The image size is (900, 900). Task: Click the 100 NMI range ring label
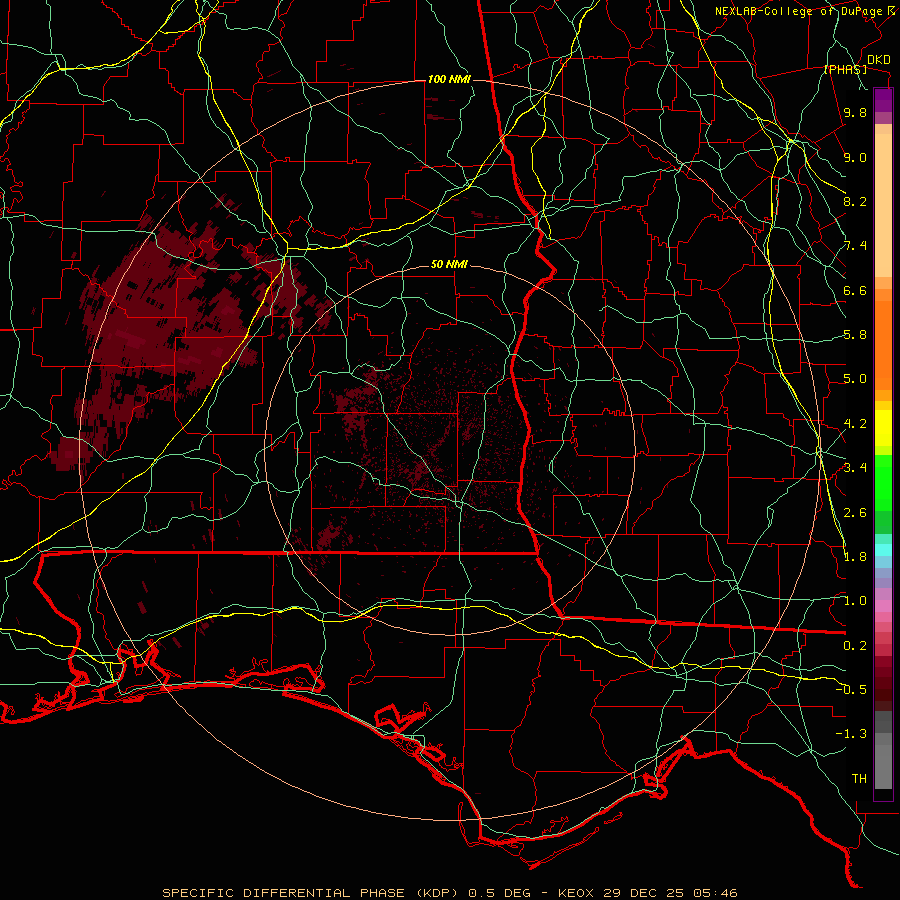(449, 79)
